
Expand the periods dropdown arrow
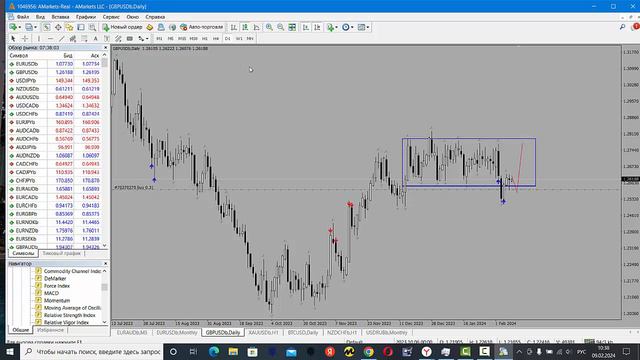point(352,27)
